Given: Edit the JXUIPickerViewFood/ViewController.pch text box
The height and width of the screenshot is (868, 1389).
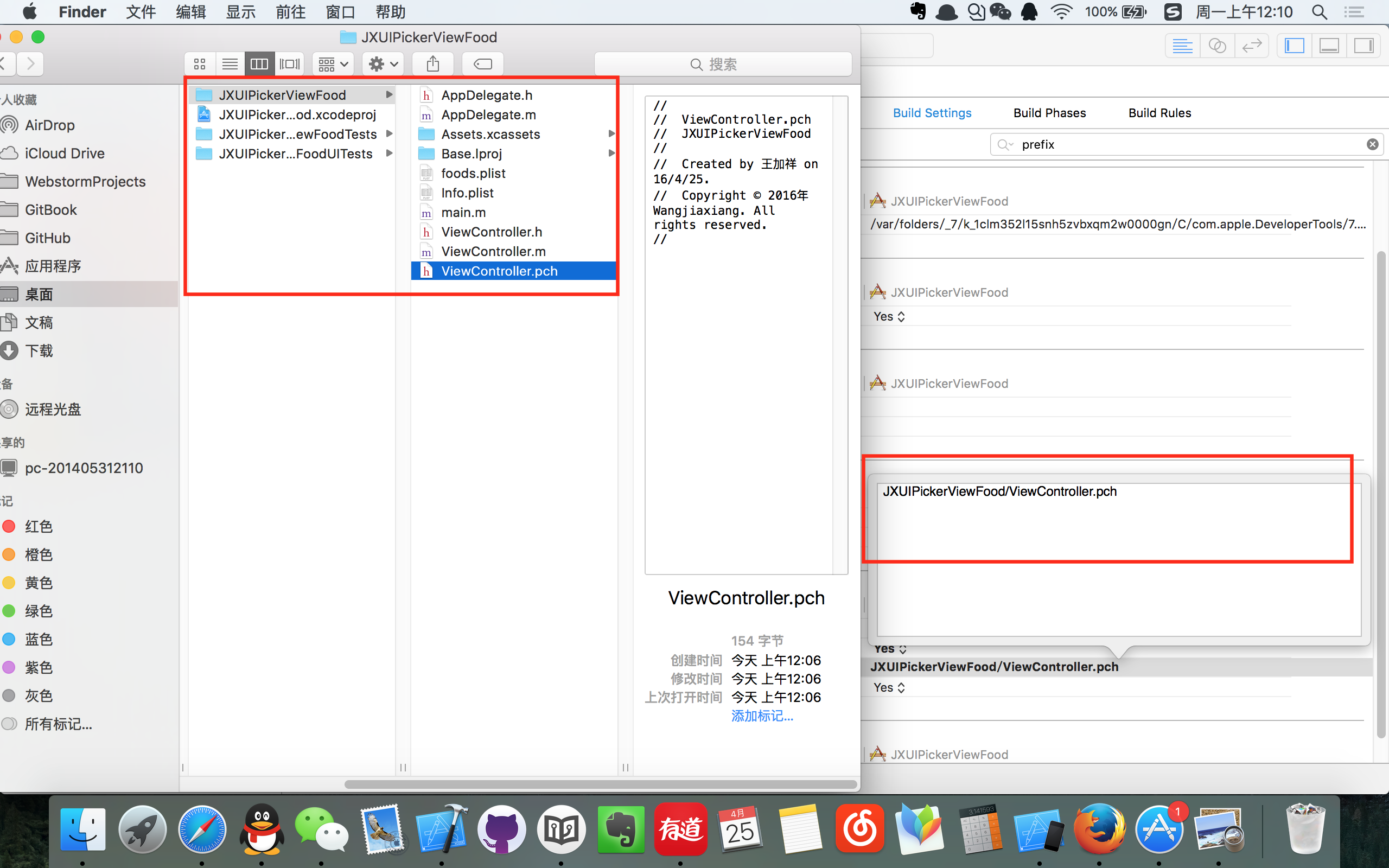Looking at the screenshot, I should click(x=1119, y=559).
